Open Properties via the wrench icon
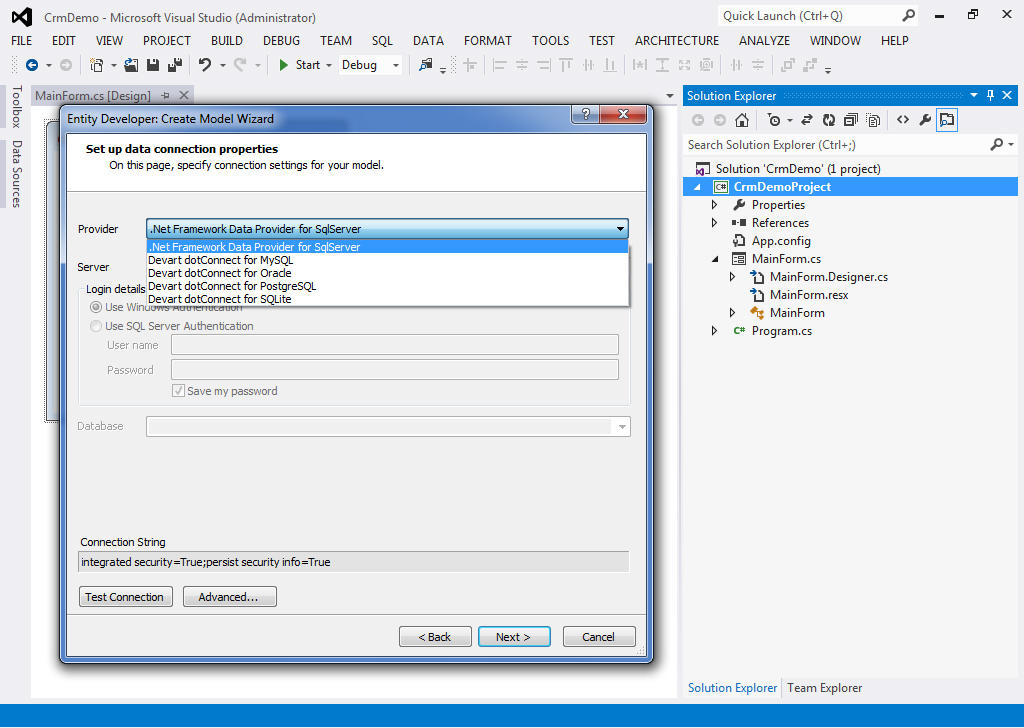This screenshot has height=728, width=1024. click(925, 120)
